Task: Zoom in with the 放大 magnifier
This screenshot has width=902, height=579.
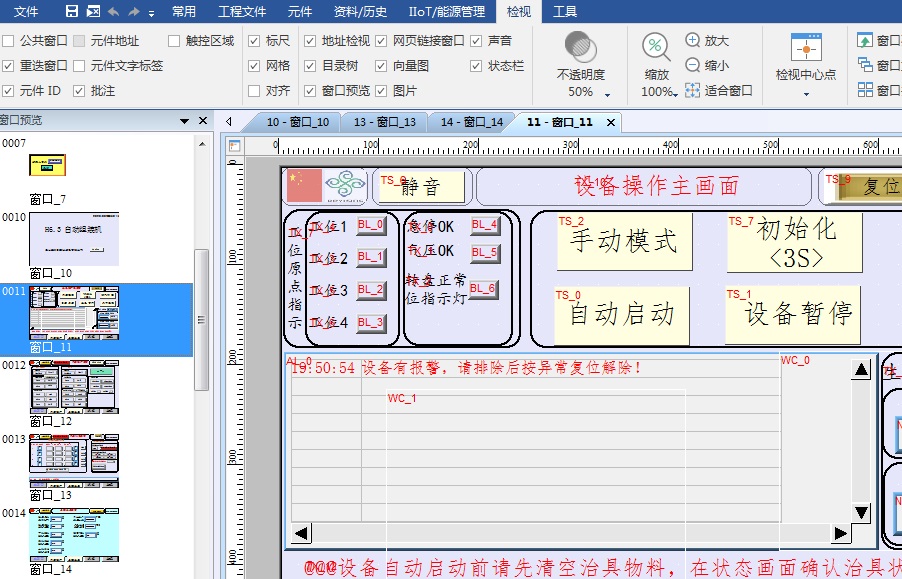Action: tap(693, 41)
